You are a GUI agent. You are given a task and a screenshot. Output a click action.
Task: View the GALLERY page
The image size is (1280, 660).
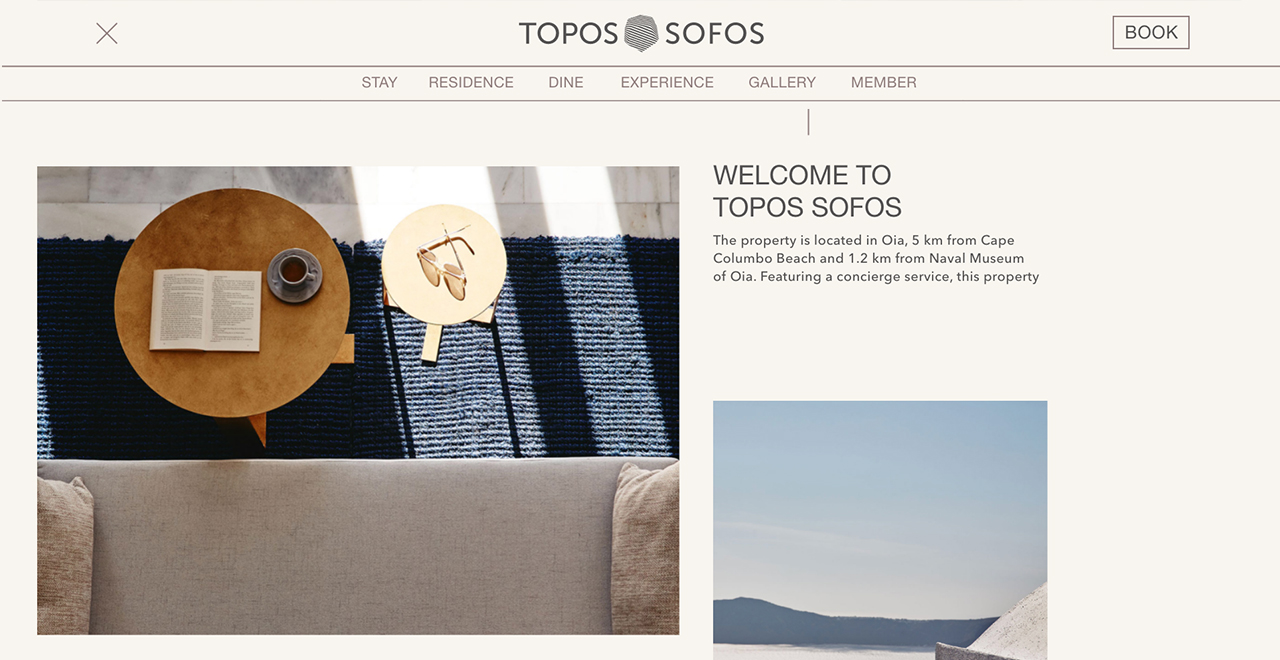point(782,83)
